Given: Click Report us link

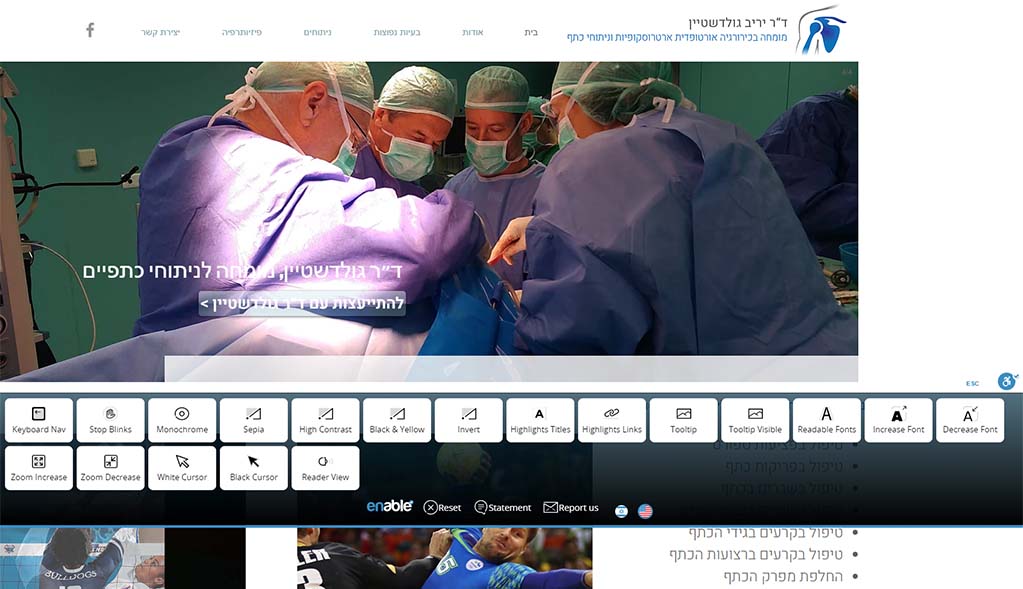Looking at the screenshot, I should pyautogui.click(x=571, y=507).
